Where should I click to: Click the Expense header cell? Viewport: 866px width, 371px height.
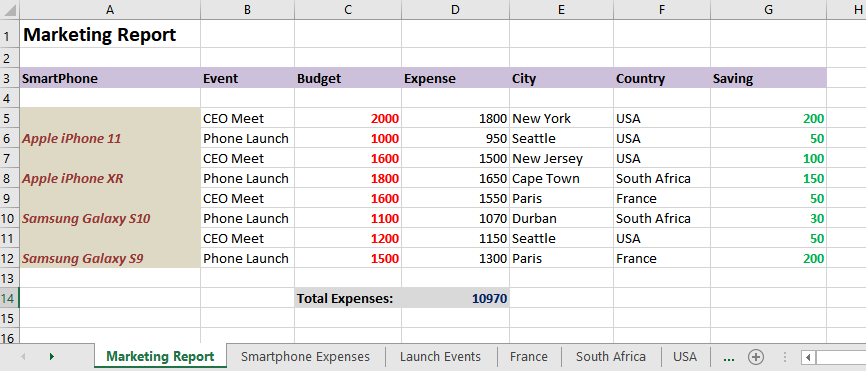[x=455, y=78]
